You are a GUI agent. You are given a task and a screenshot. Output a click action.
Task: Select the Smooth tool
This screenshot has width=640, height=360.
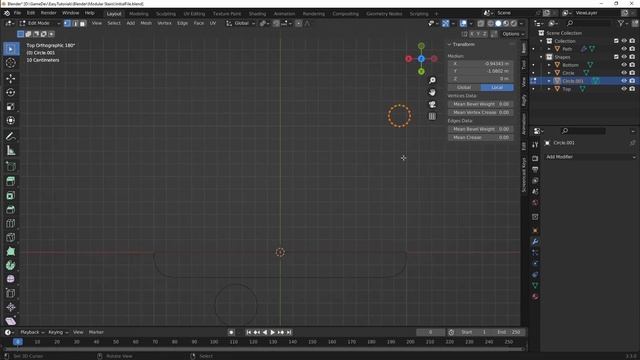click(x=11, y=279)
